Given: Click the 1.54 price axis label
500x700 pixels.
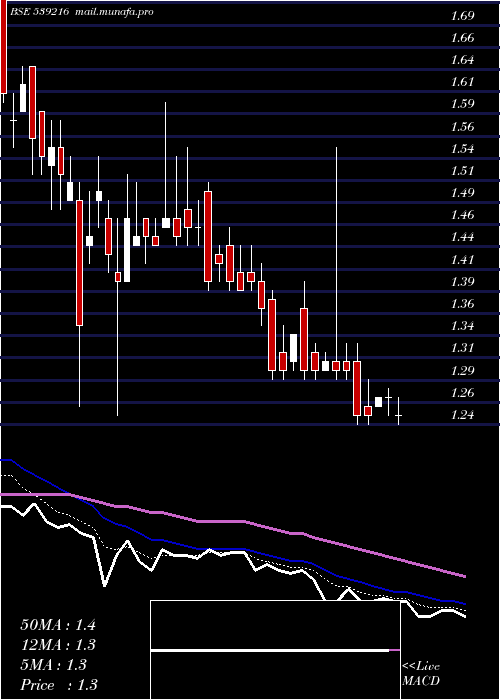Looking at the screenshot, I should point(462,149).
